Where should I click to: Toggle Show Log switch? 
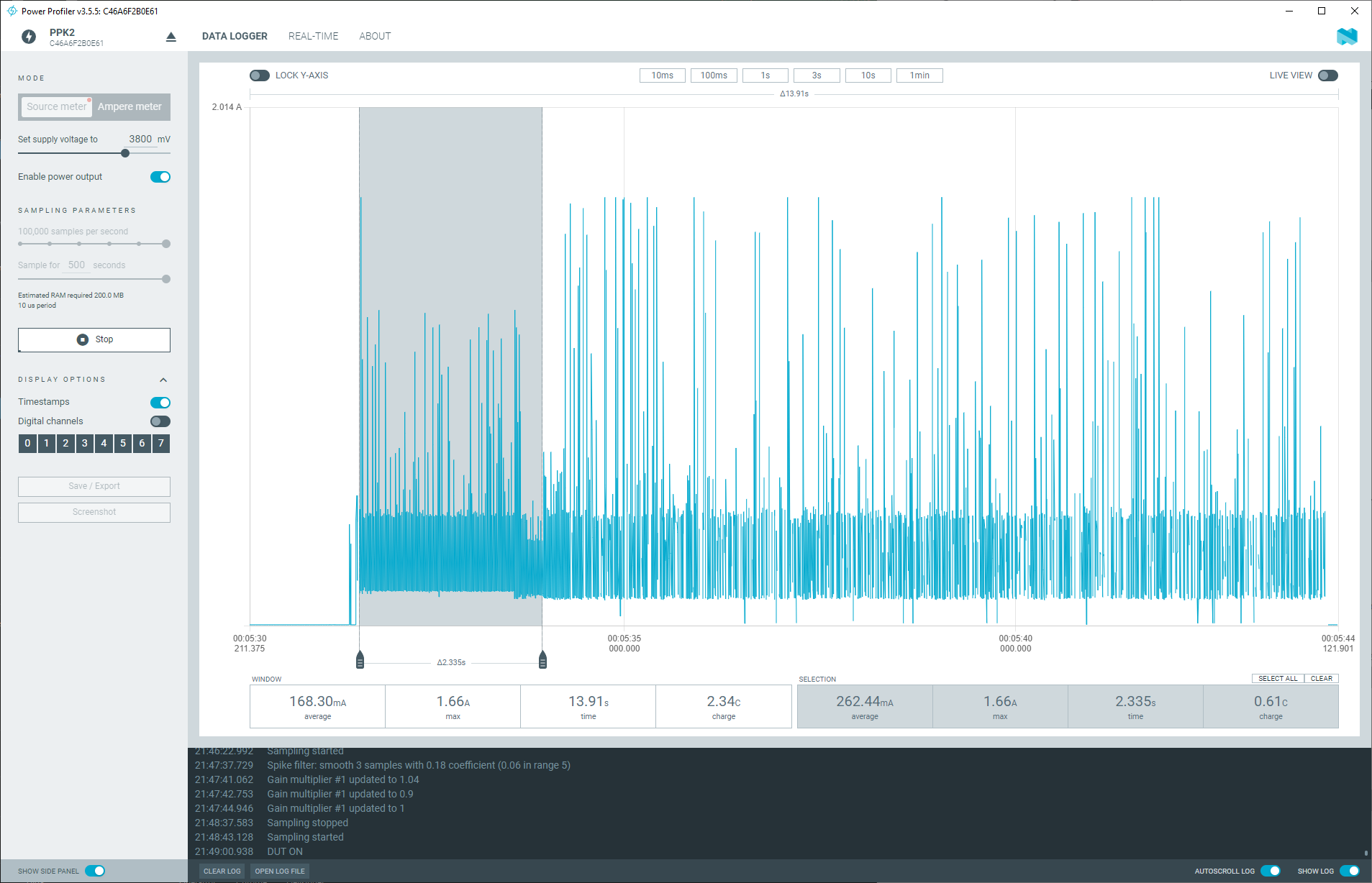coord(1350,871)
